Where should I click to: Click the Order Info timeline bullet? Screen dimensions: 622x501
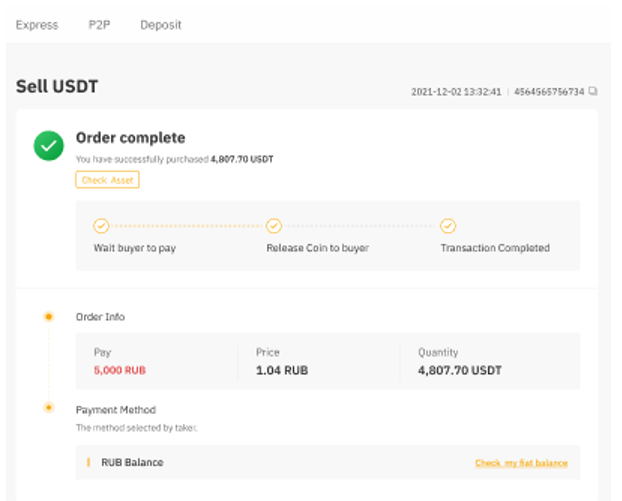click(x=48, y=317)
